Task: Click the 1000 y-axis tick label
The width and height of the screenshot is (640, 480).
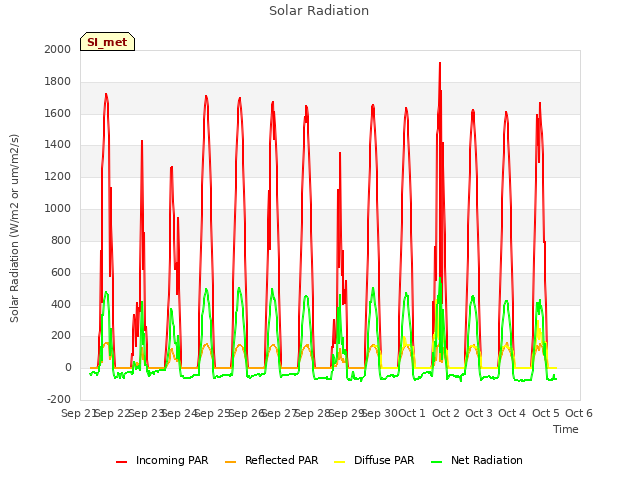Action: (58, 209)
